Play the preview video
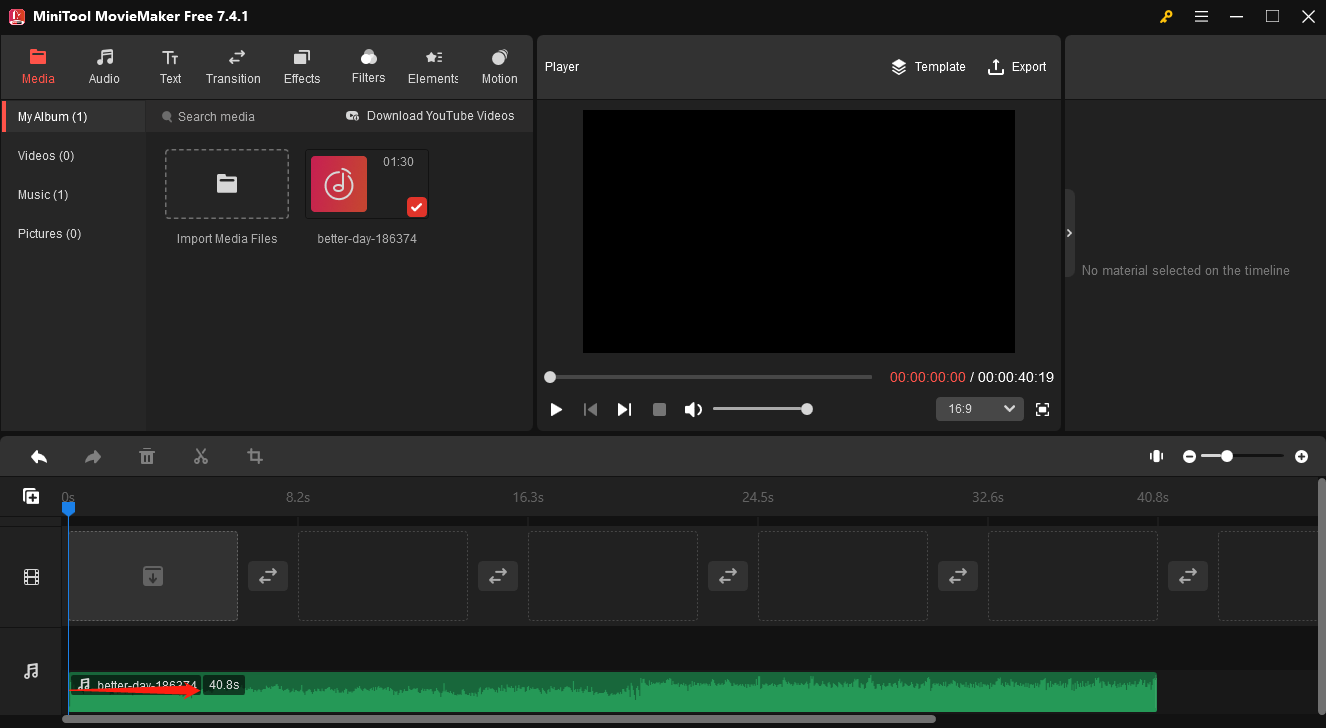 coord(557,409)
